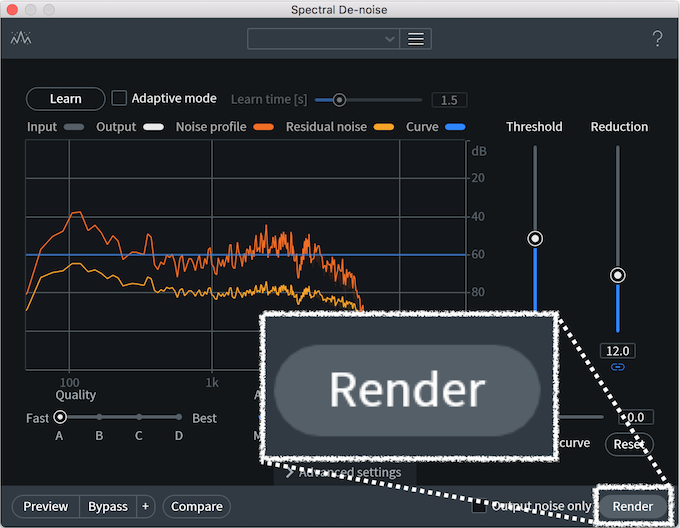Image resolution: width=680 pixels, height=528 pixels.
Task: Select quality option C on the slider
Action: (139, 417)
